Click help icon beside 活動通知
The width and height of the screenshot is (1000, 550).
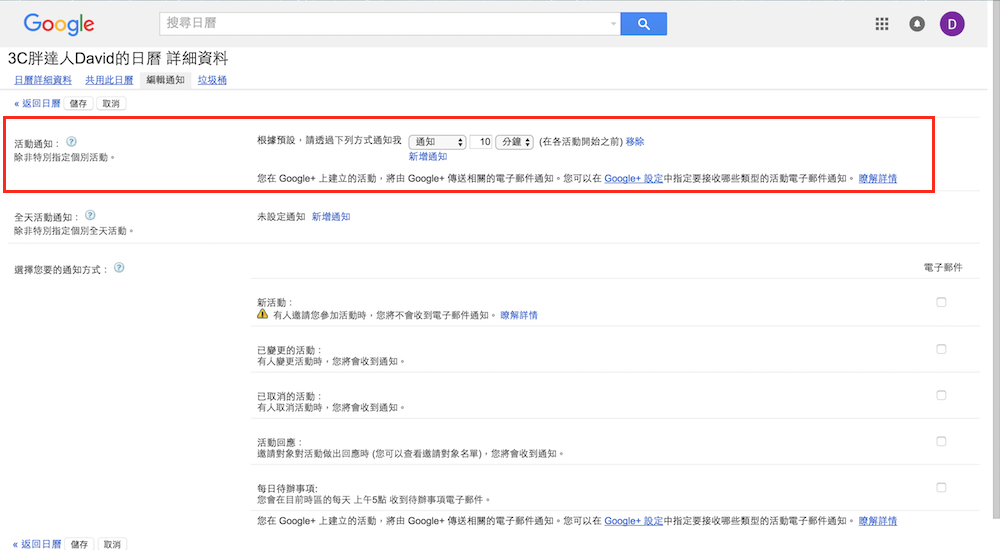(x=72, y=142)
